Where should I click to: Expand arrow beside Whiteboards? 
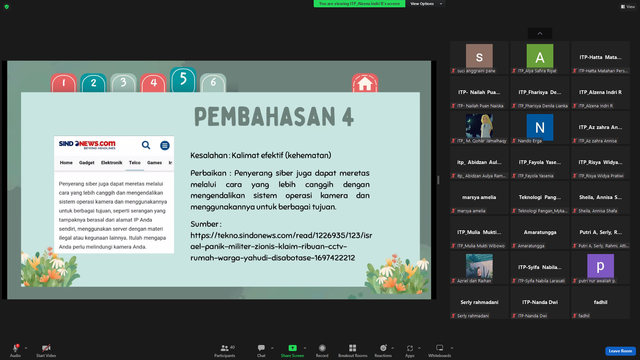tap(452, 348)
